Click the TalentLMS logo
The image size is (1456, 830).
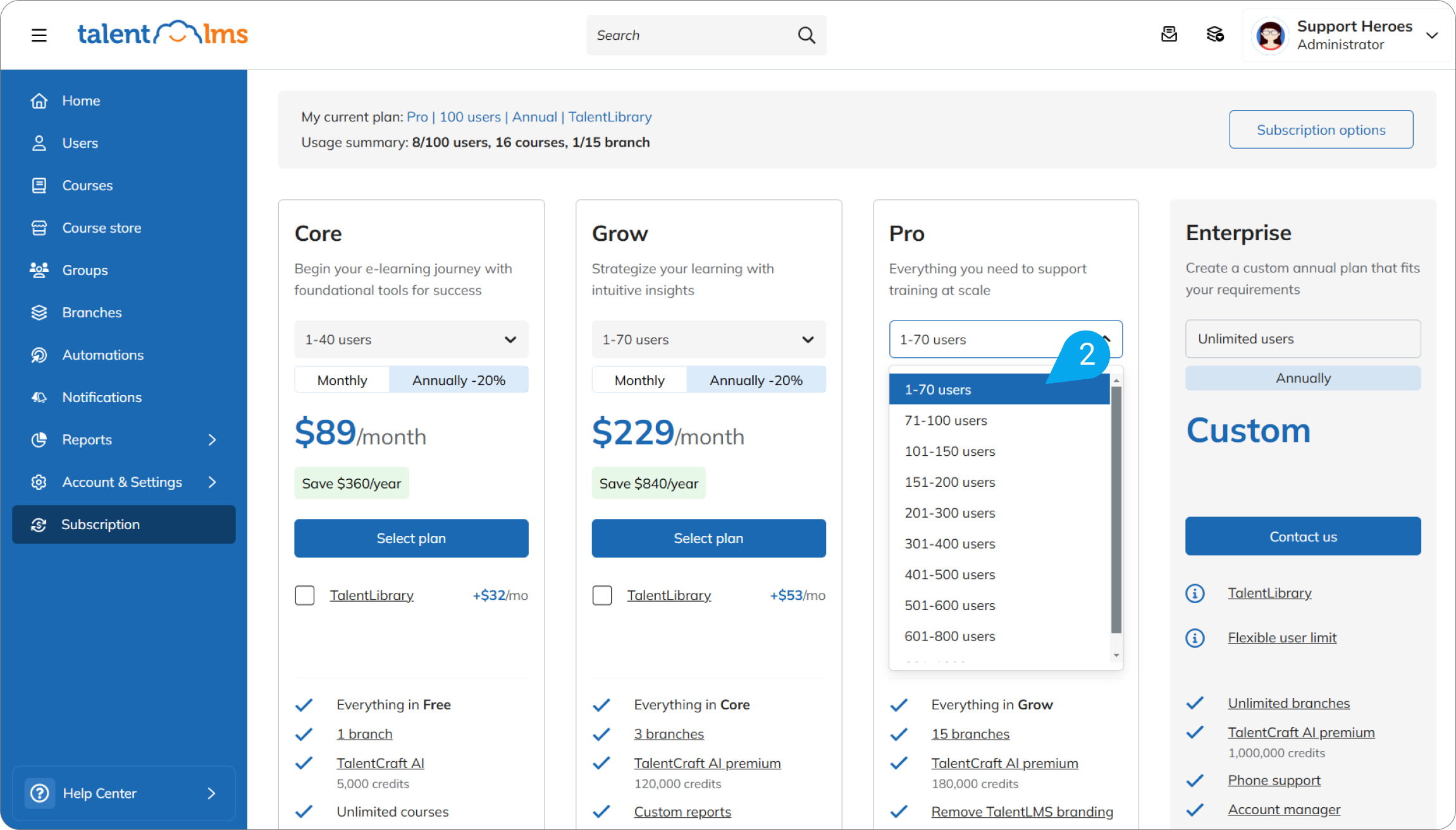(x=163, y=33)
